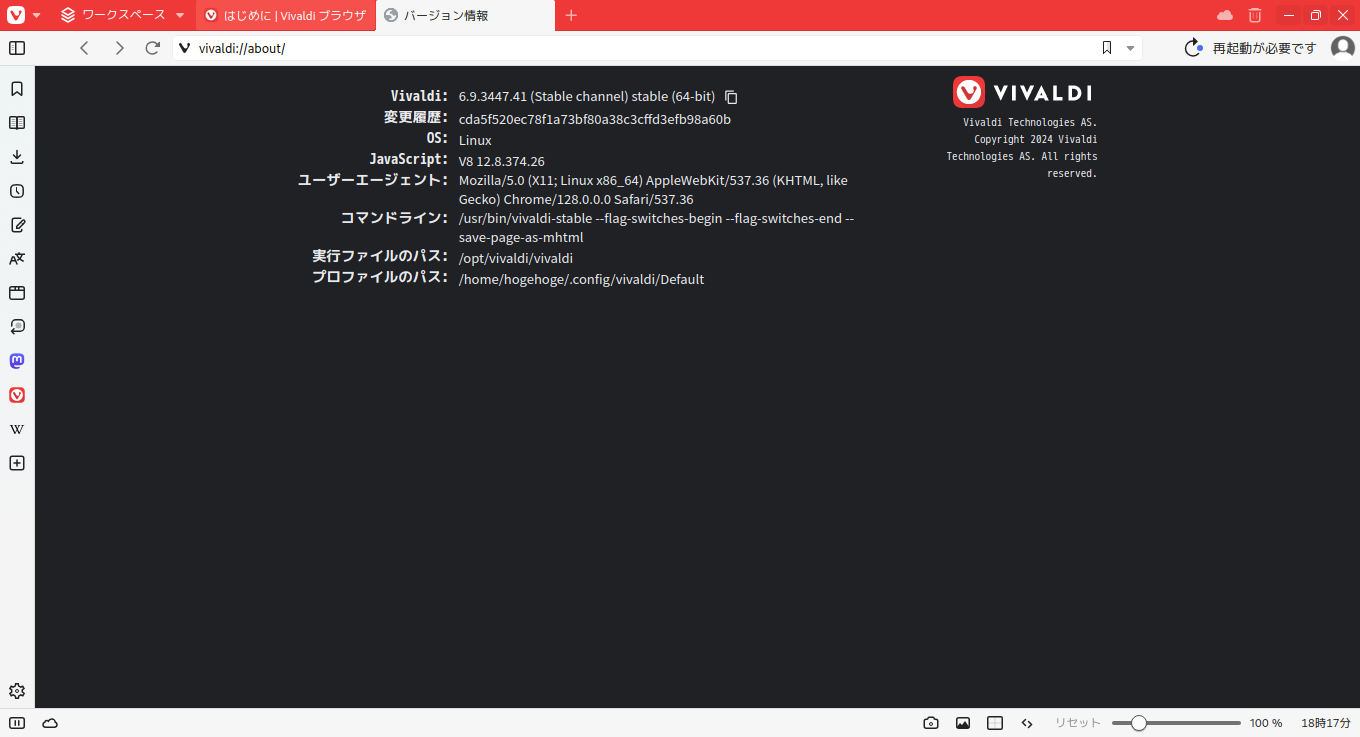Screen dimensions: 1360x737
Task: Toggle tab tiling in status bar
Action: [x=995, y=723]
